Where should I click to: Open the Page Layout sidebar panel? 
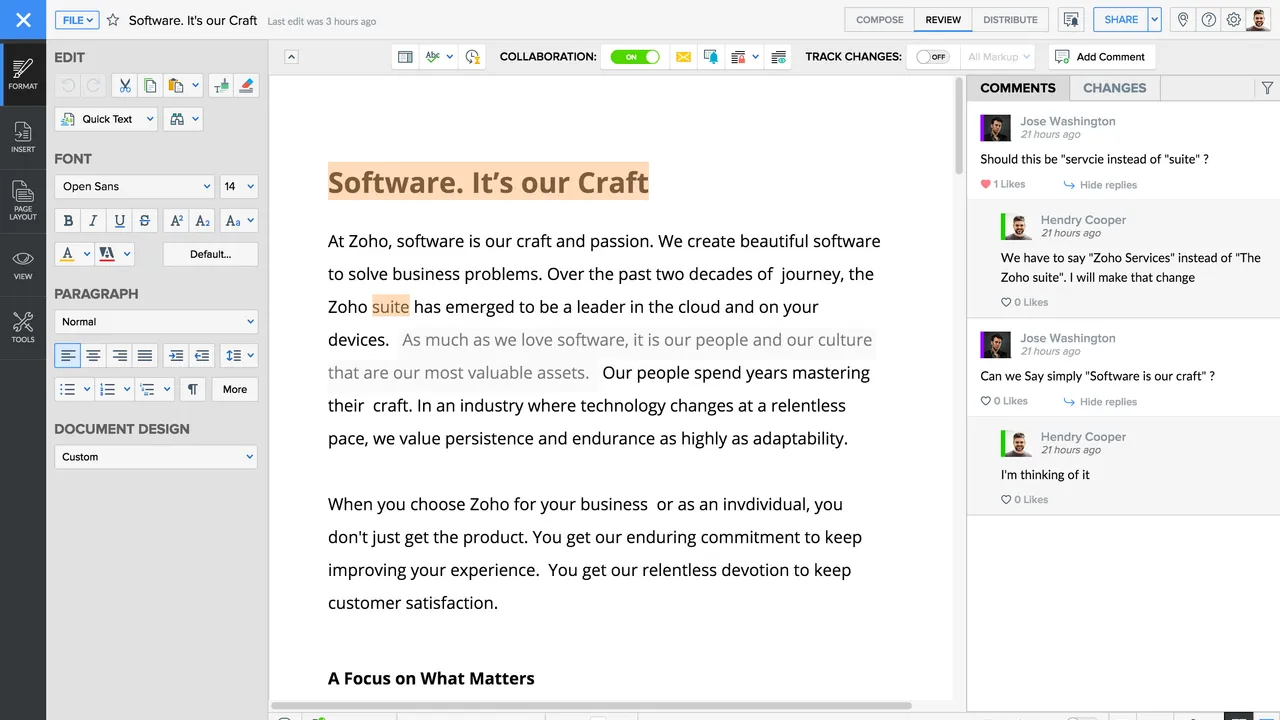[x=23, y=200]
